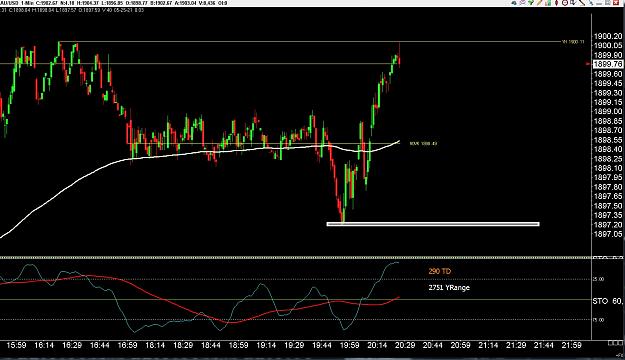This screenshot has width=625, height=360.
Task: Click the 15:59 time axis label
Action: [16, 345]
